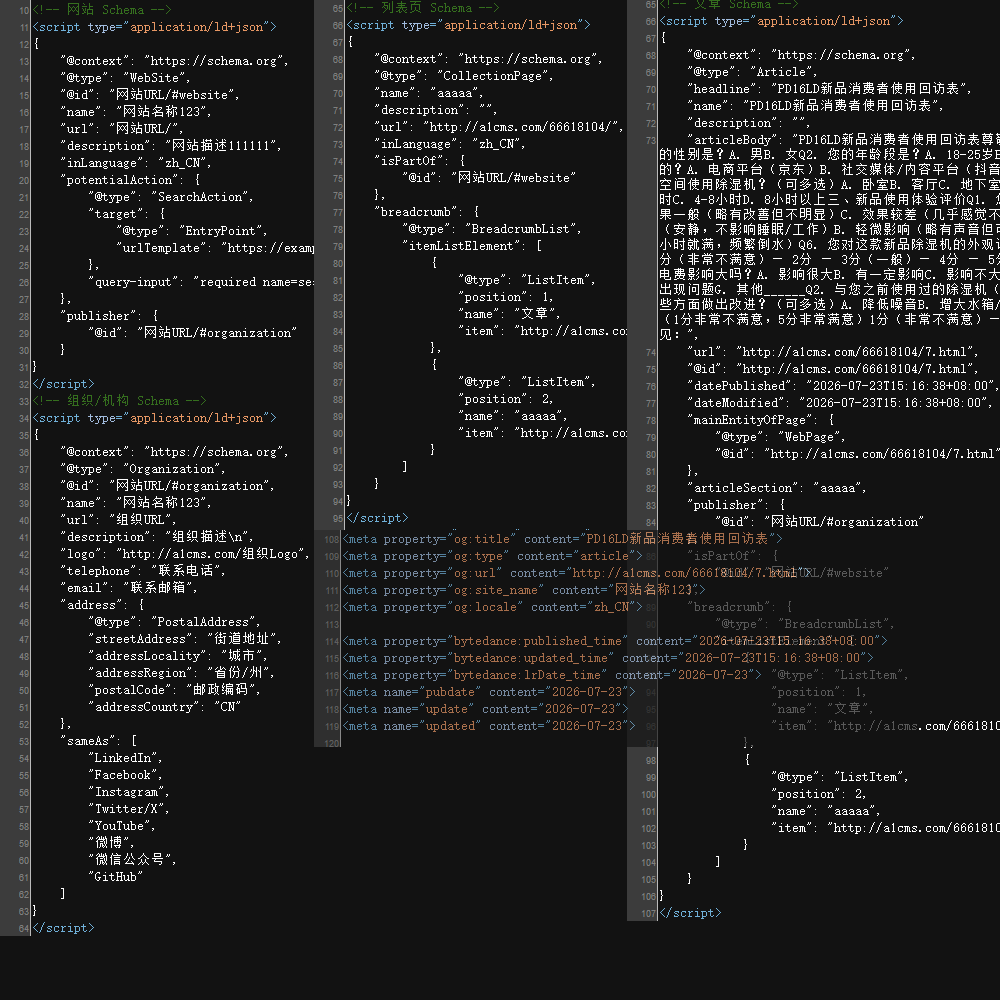The image size is (1000, 1000).
Task: Click the "LinkedIn" array entry
Action: tap(126, 758)
